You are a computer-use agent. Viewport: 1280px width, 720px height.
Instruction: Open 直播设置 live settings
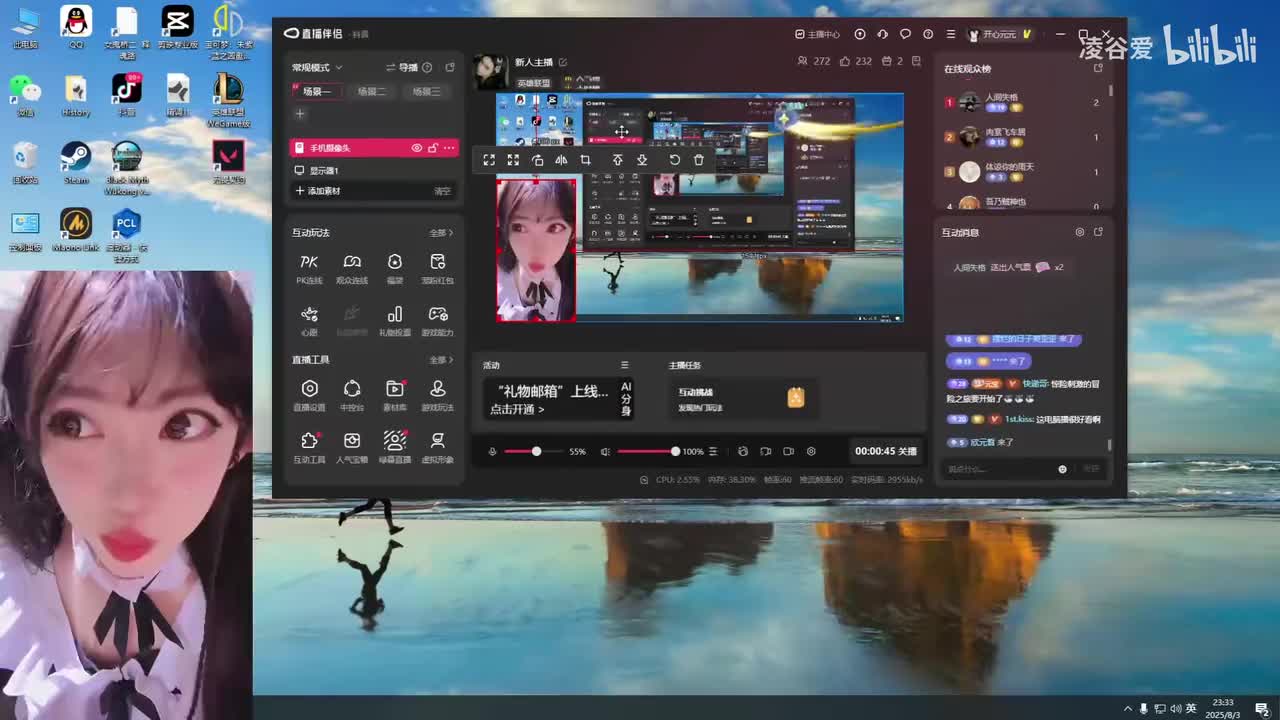coord(309,396)
